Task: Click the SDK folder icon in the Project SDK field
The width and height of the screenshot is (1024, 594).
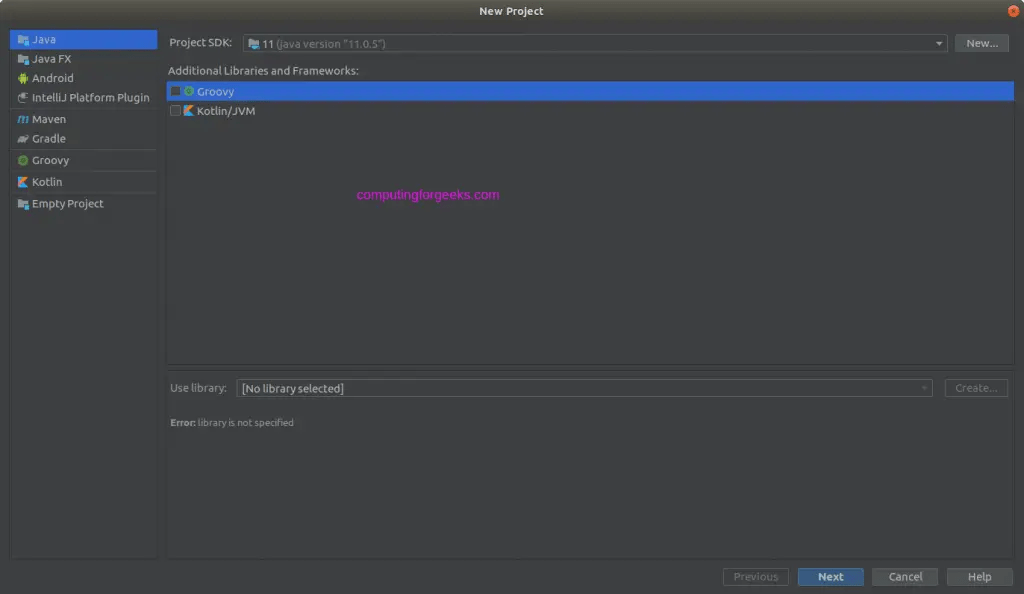Action: point(253,44)
